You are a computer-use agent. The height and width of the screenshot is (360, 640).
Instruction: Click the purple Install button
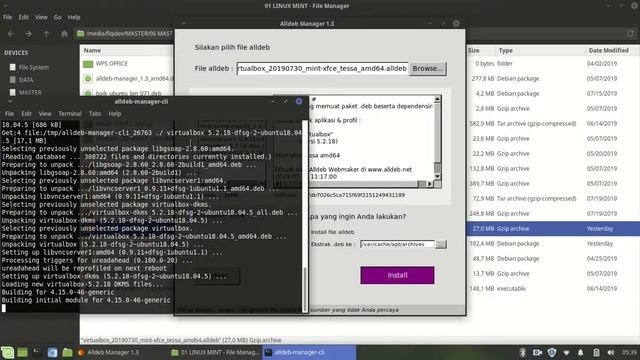coord(397,275)
